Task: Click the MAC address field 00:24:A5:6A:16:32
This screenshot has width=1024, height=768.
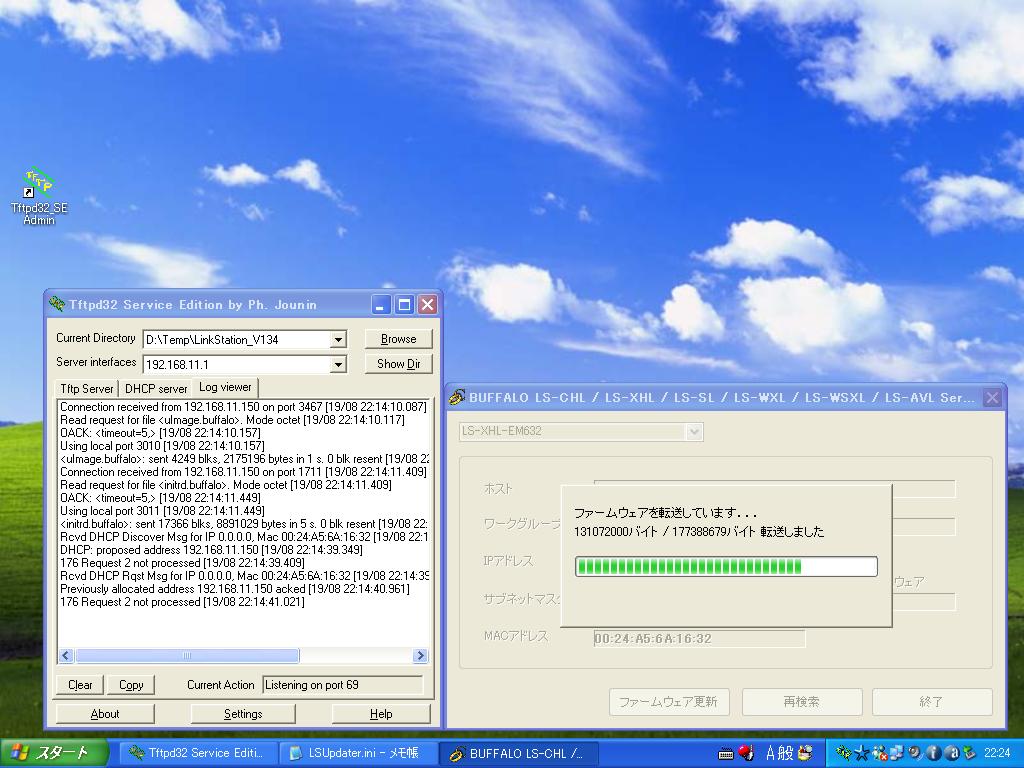Action: coord(699,639)
